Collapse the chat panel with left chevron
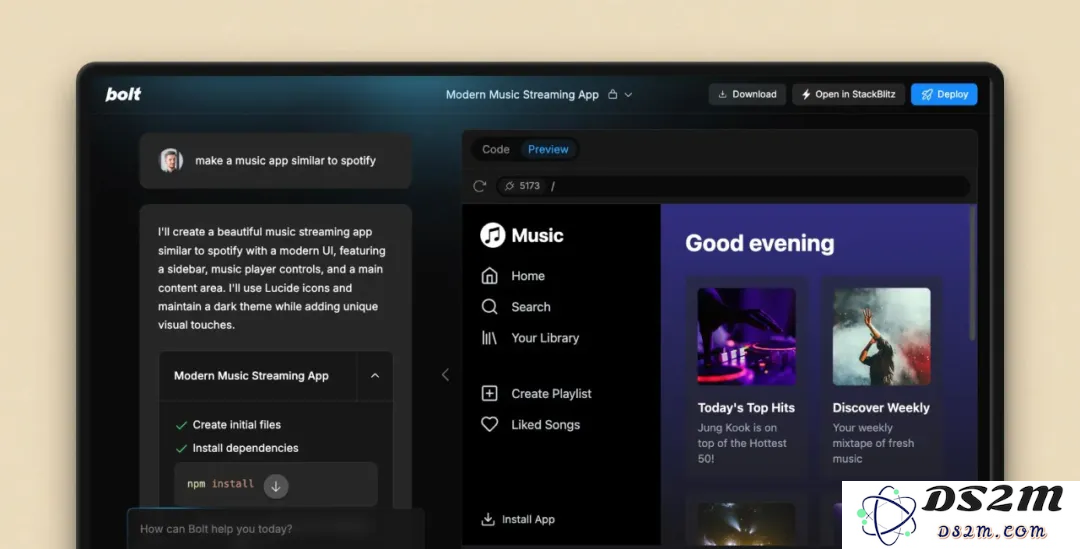The width and height of the screenshot is (1080, 549). click(445, 375)
